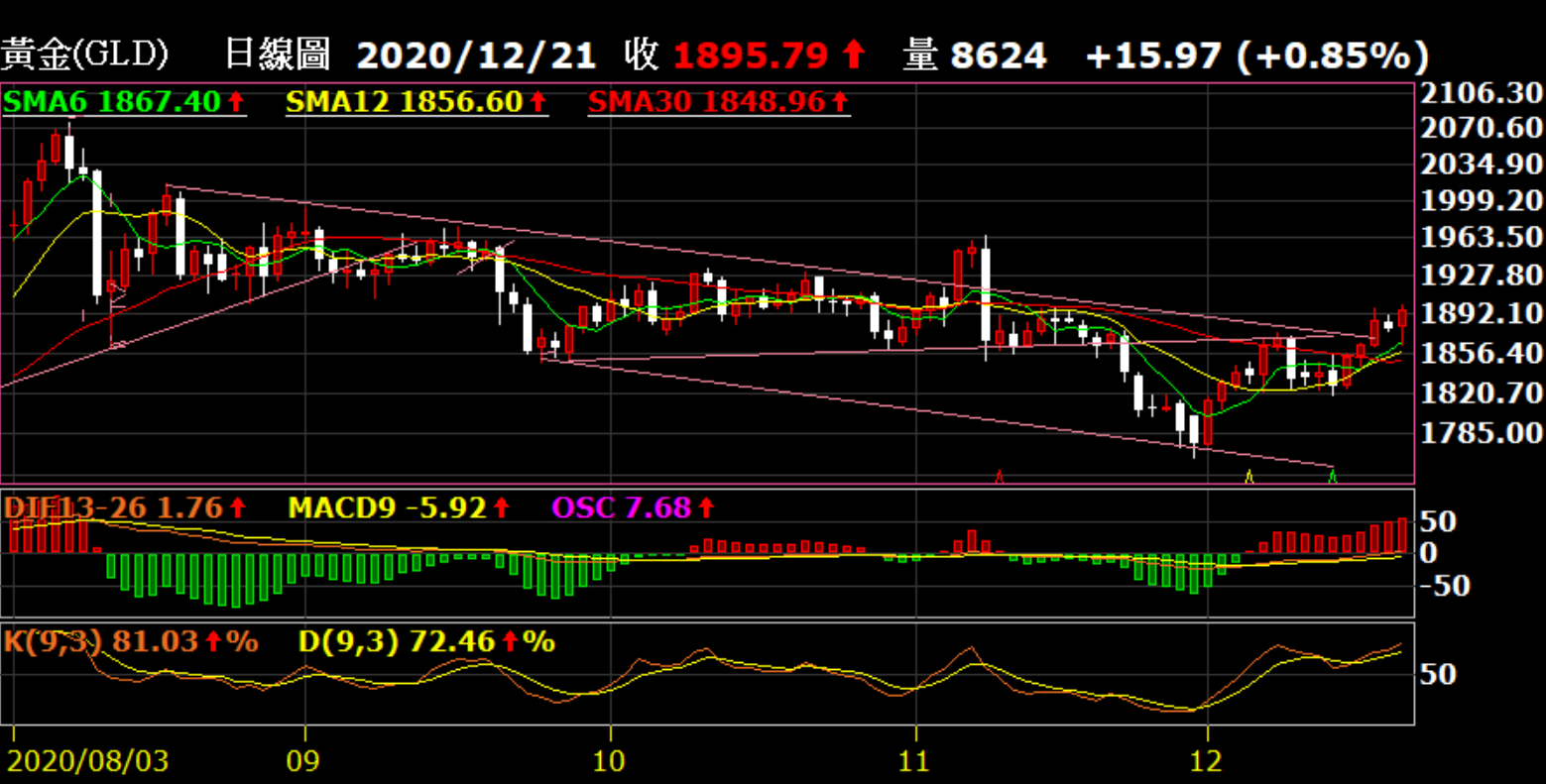Click the 日線圖 chart period label
The width and height of the screenshot is (1546, 784).
coord(277,54)
